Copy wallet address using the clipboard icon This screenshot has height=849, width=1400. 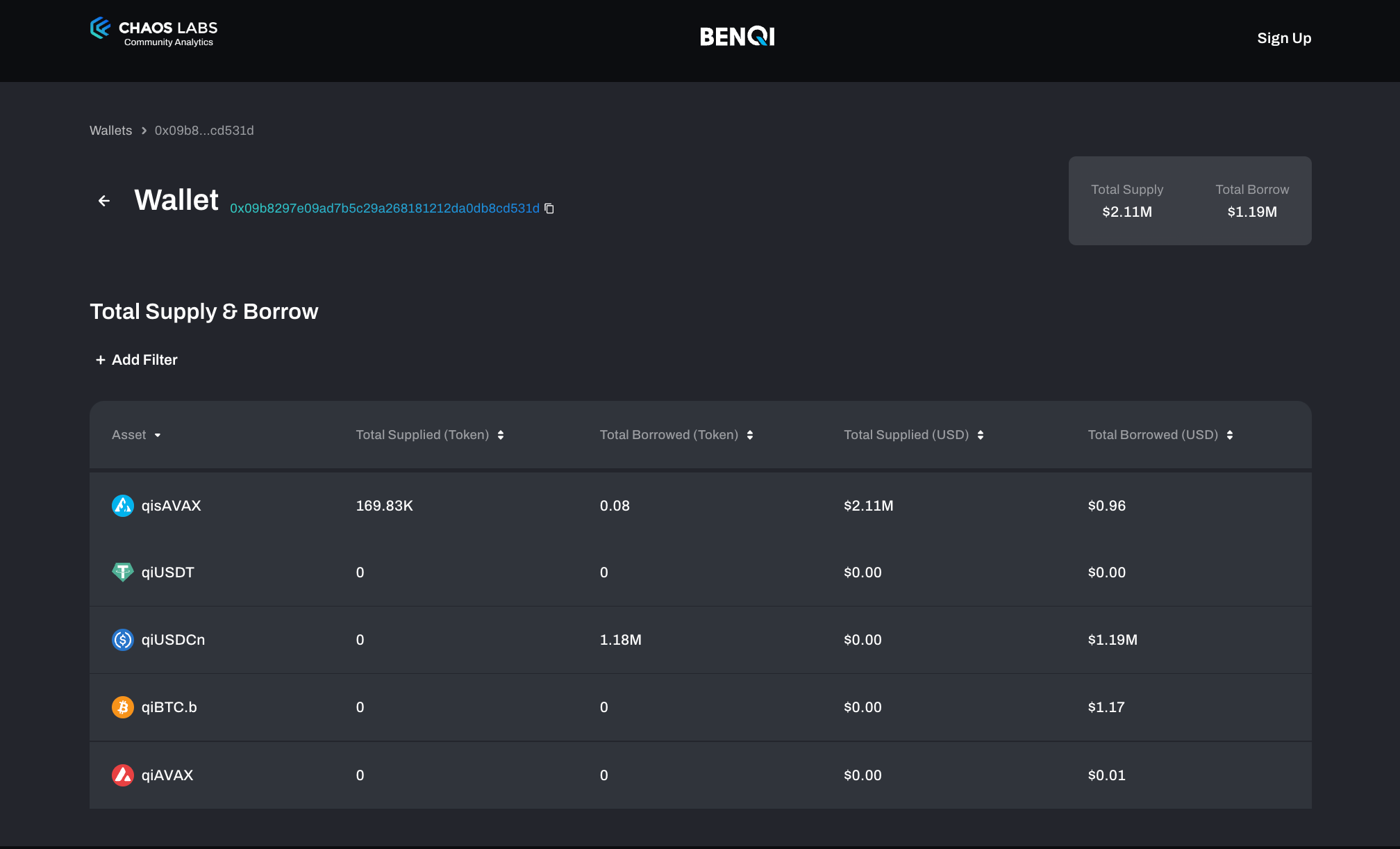pos(549,208)
